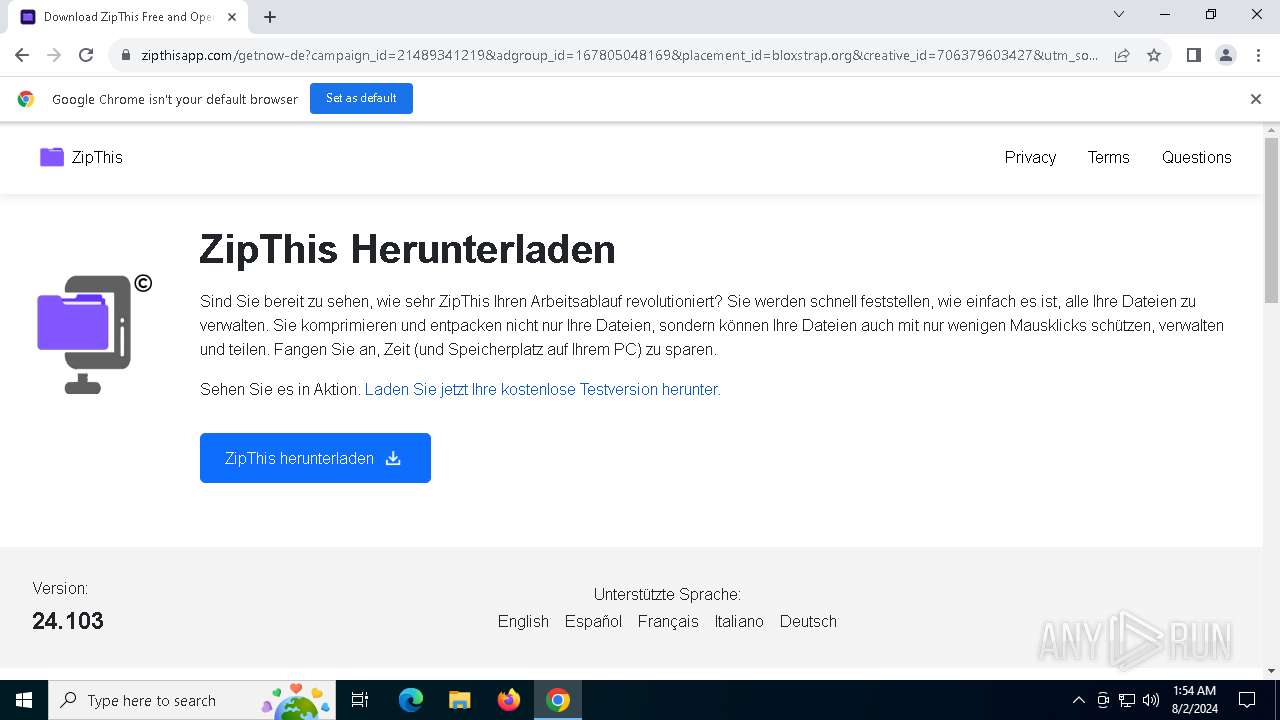
Task: Click ZipThis herunterladen download button
Action: (315, 458)
